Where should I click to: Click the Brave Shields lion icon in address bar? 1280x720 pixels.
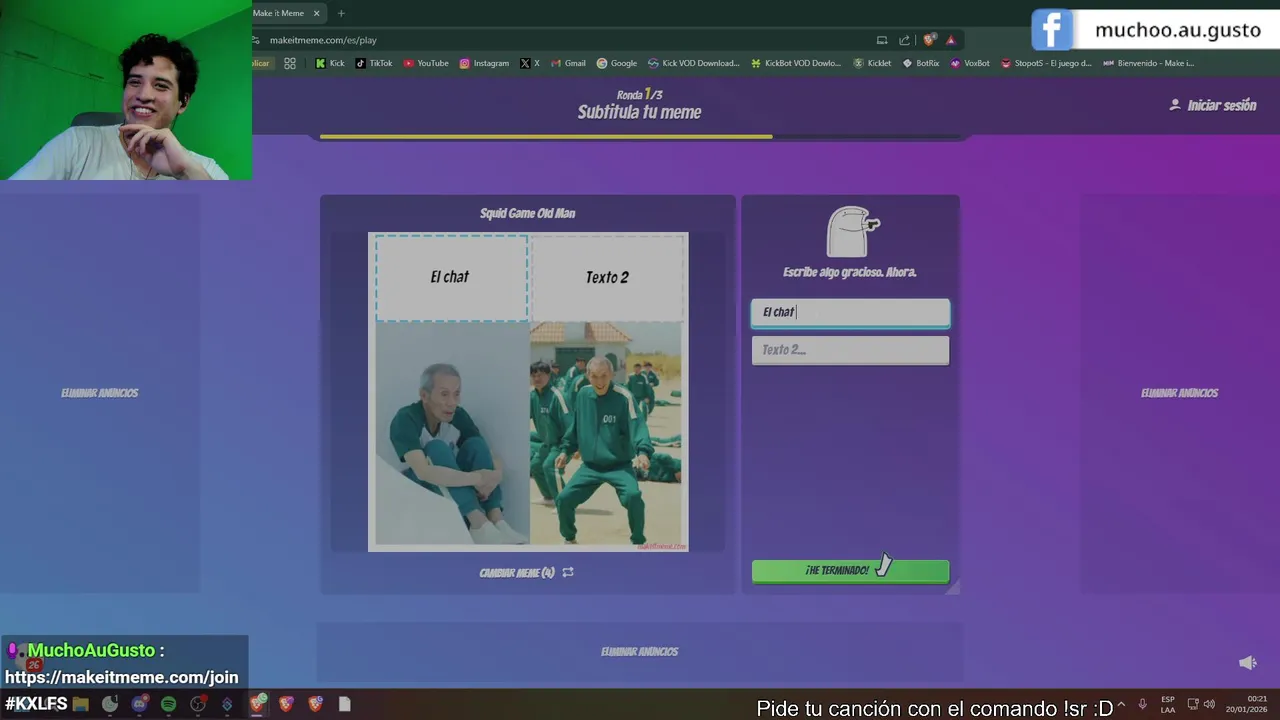[929, 40]
